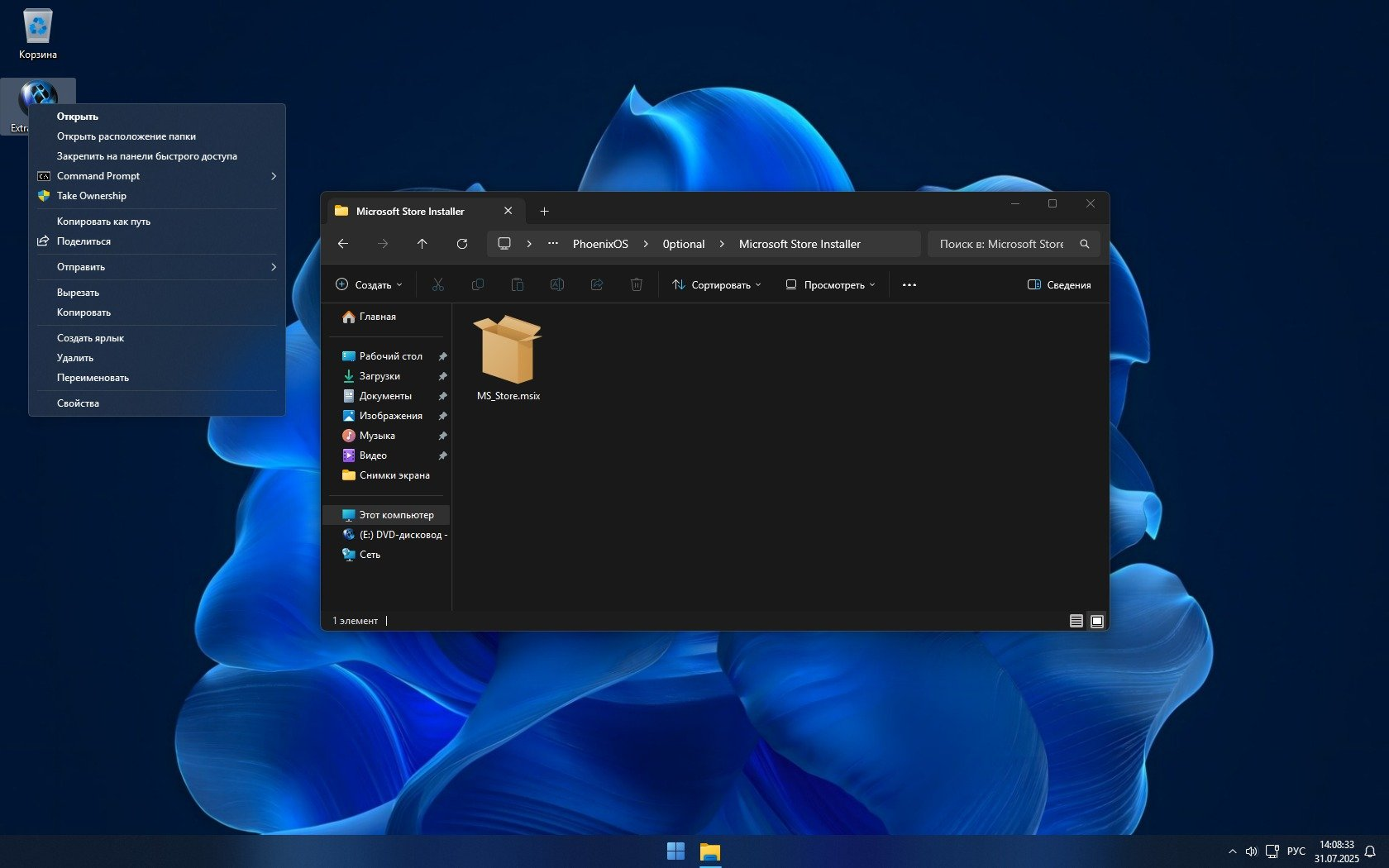Expand the Просмотреть dropdown
The image size is (1389, 868).
click(x=830, y=285)
